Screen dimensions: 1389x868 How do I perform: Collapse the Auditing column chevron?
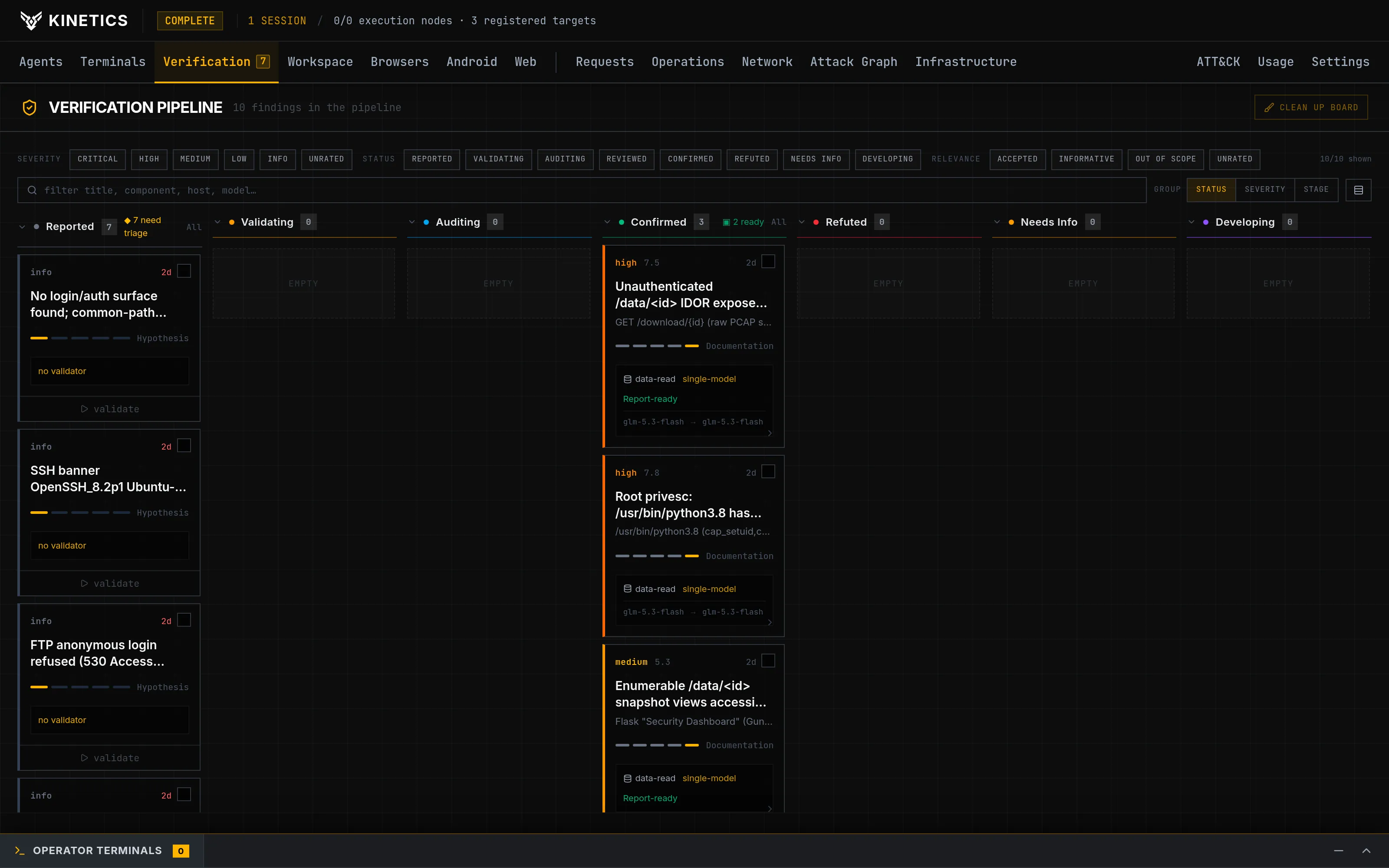coord(411,222)
